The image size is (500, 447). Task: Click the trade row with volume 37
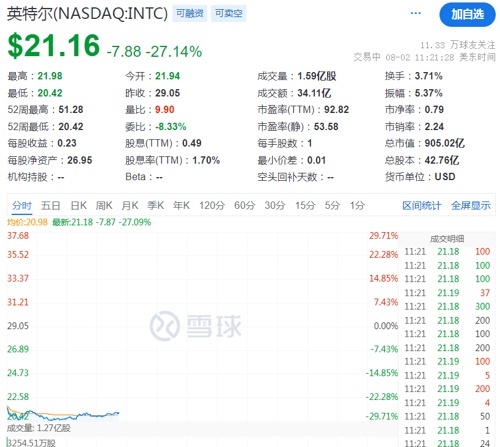click(447, 293)
